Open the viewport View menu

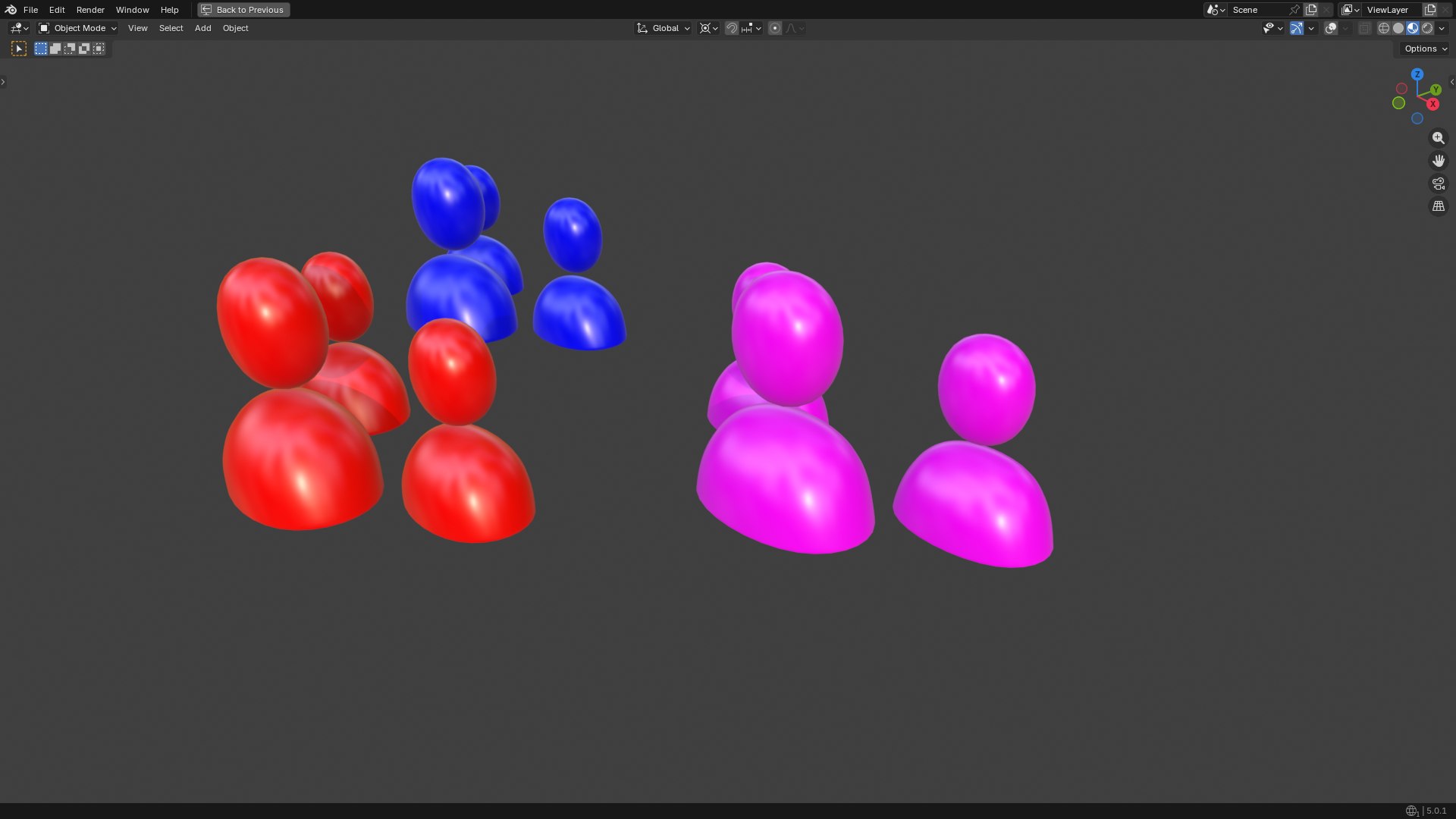[137, 28]
